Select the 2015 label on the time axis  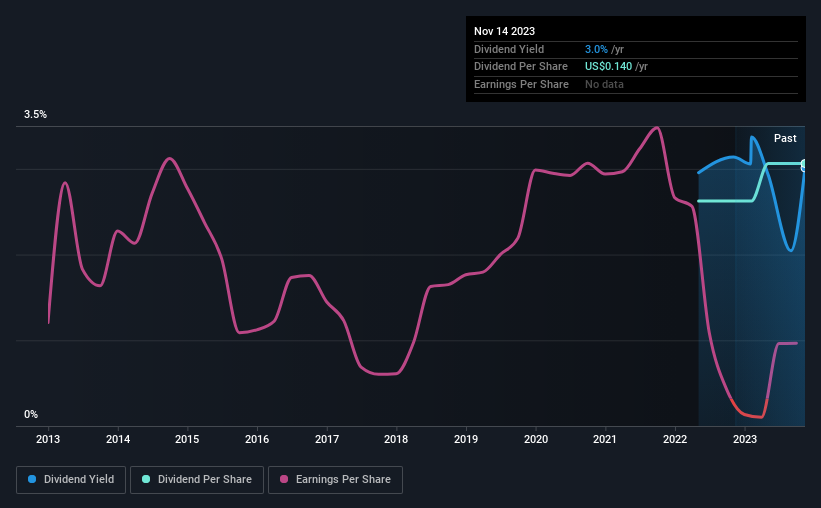point(187,438)
